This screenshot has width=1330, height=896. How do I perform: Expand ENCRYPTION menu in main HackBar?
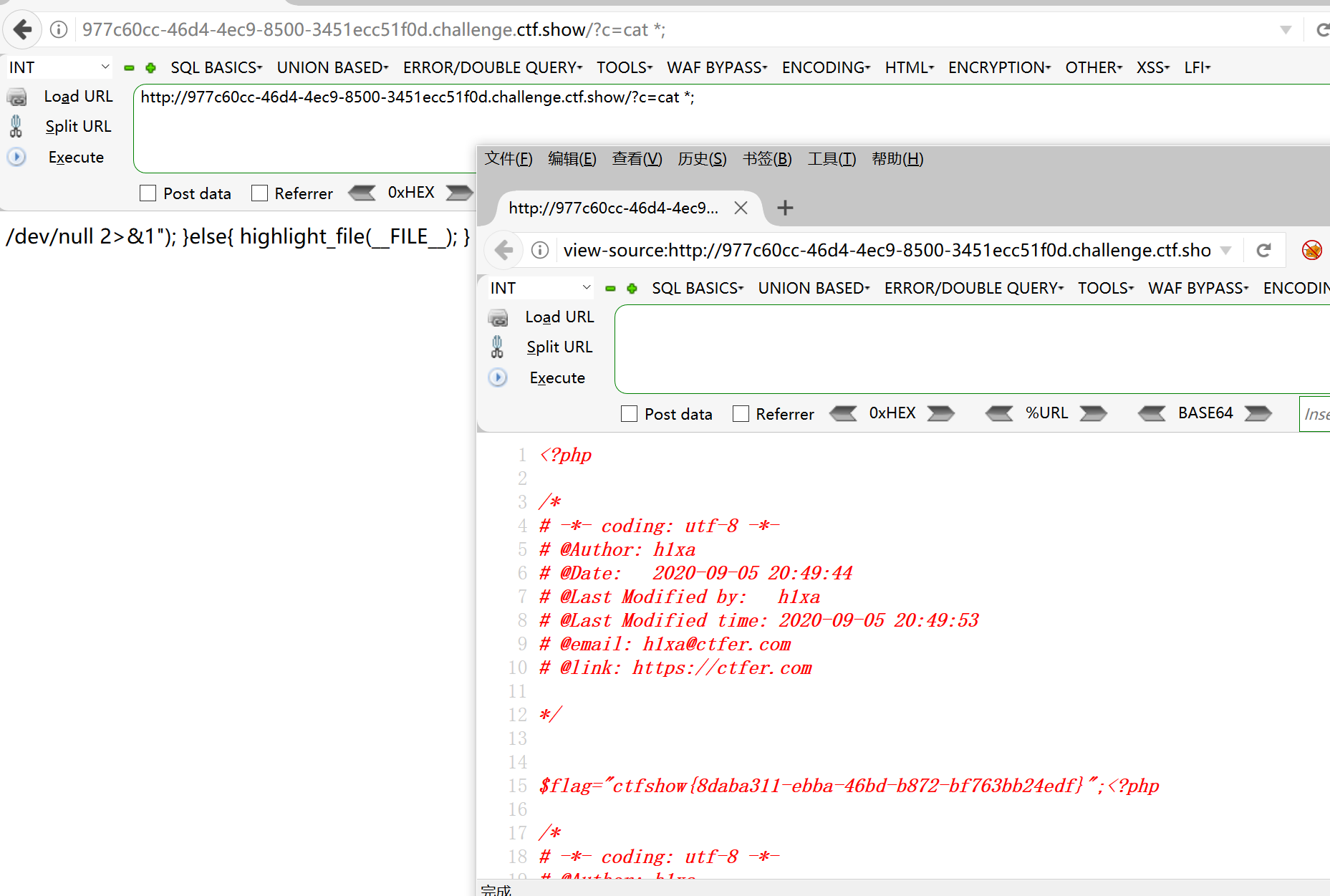tap(999, 67)
